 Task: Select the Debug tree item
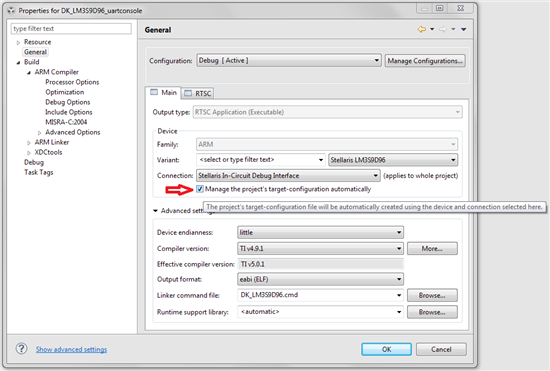(x=34, y=162)
